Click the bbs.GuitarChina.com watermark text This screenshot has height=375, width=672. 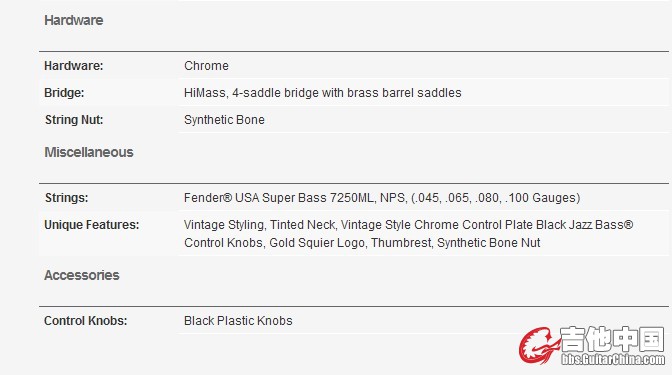coord(613,359)
